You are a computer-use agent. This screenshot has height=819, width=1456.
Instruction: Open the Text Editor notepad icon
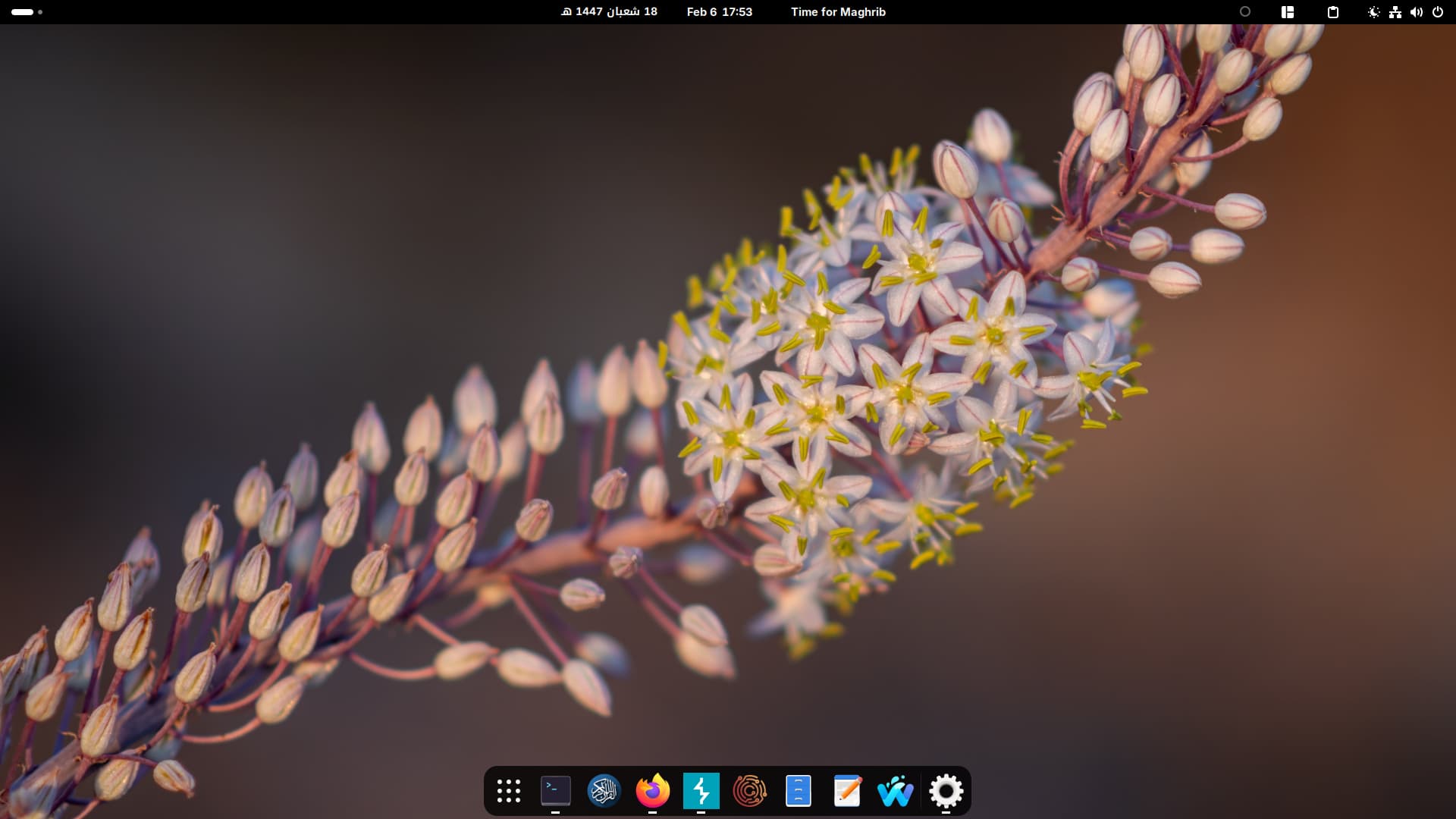847,791
